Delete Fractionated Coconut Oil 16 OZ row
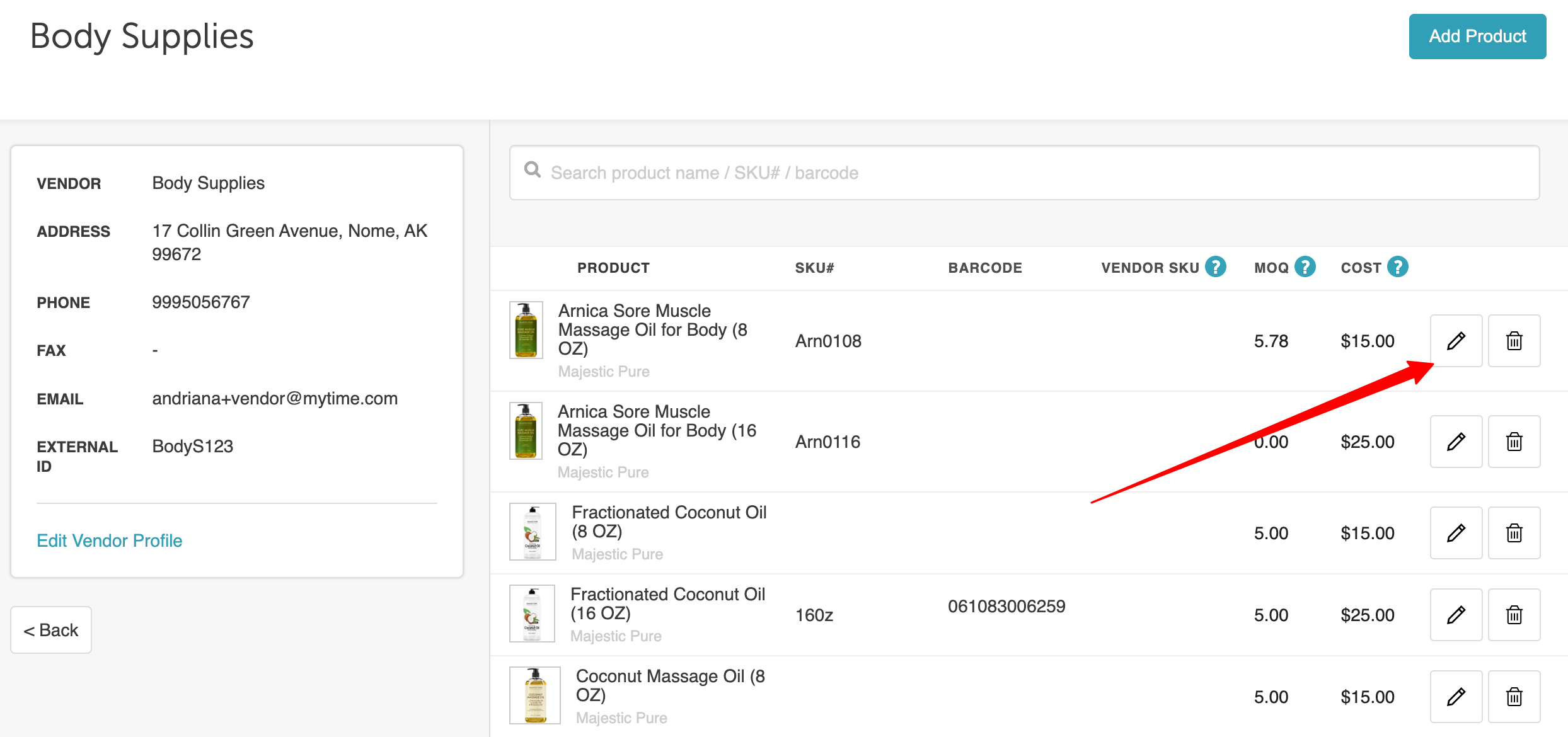 tap(1514, 615)
